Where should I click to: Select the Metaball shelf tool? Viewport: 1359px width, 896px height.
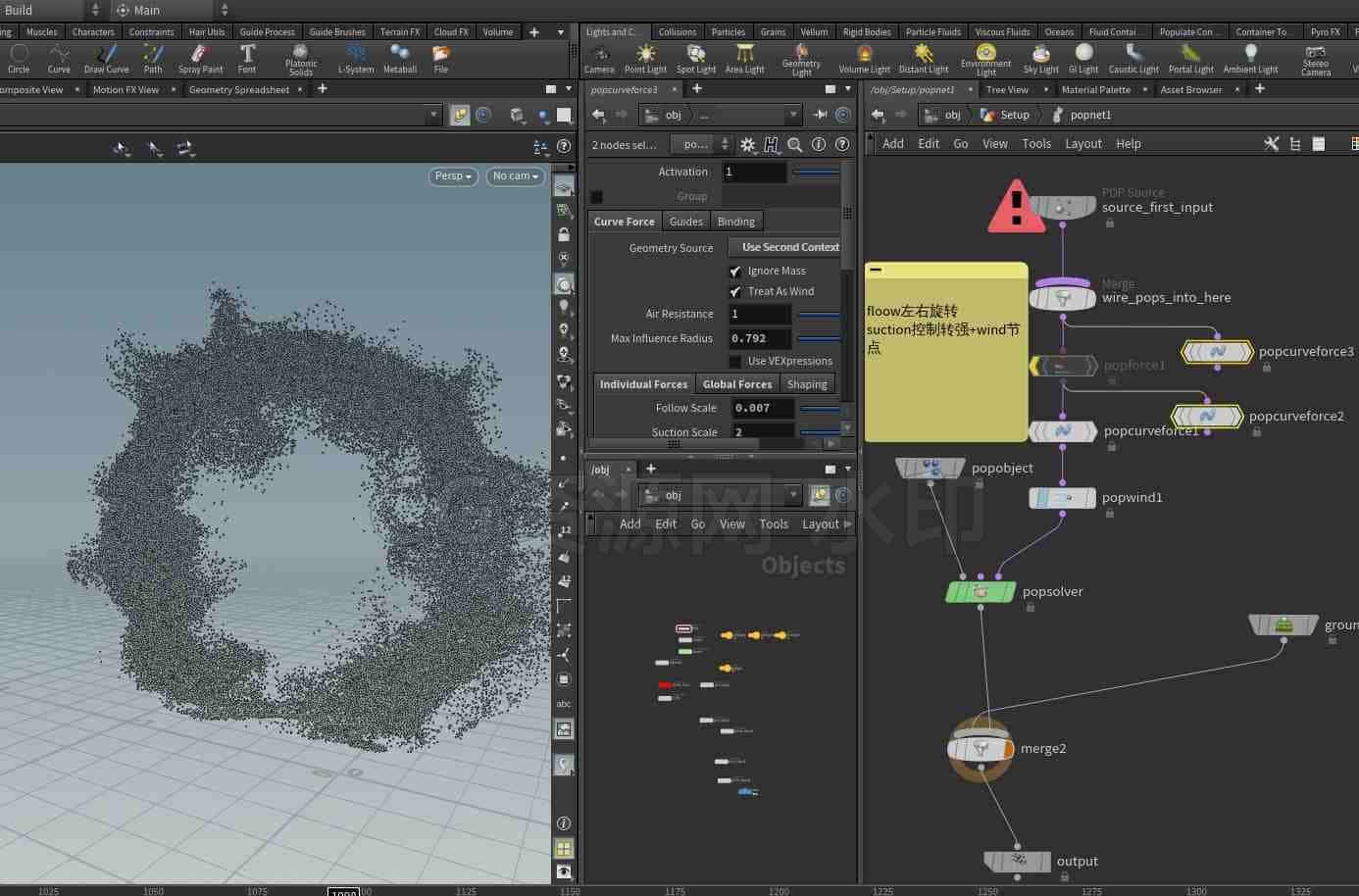click(x=399, y=58)
